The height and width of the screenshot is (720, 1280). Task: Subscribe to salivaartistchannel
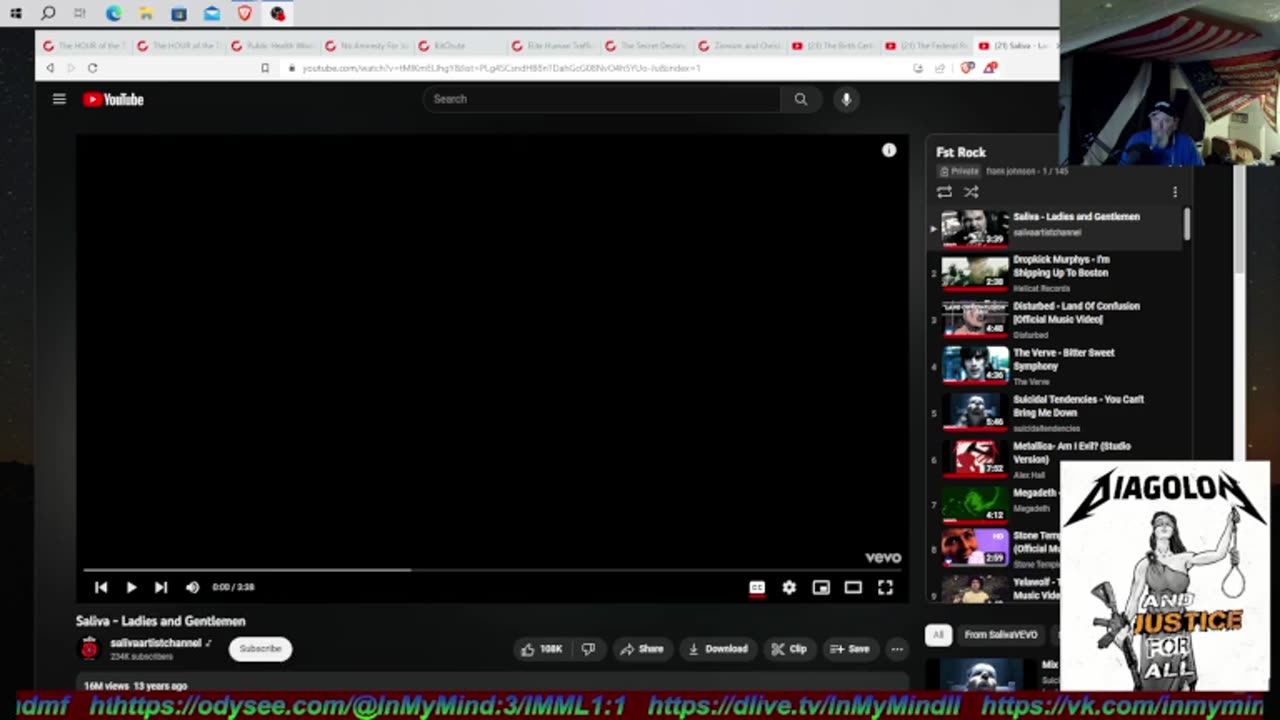(x=260, y=649)
